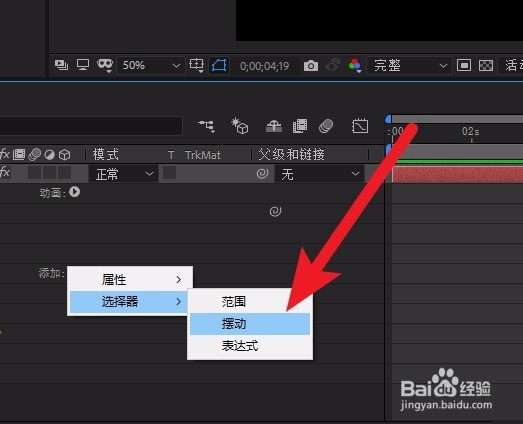Image resolution: width=523 pixels, height=424 pixels.
Task: Enable frame blending for the composition
Action: point(300,126)
